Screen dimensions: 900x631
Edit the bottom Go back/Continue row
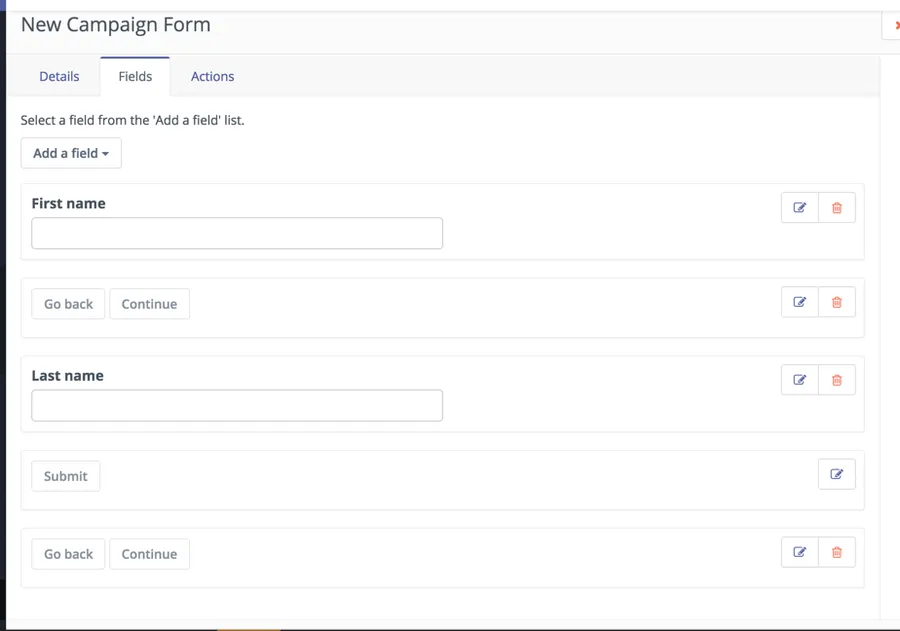click(799, 552)
